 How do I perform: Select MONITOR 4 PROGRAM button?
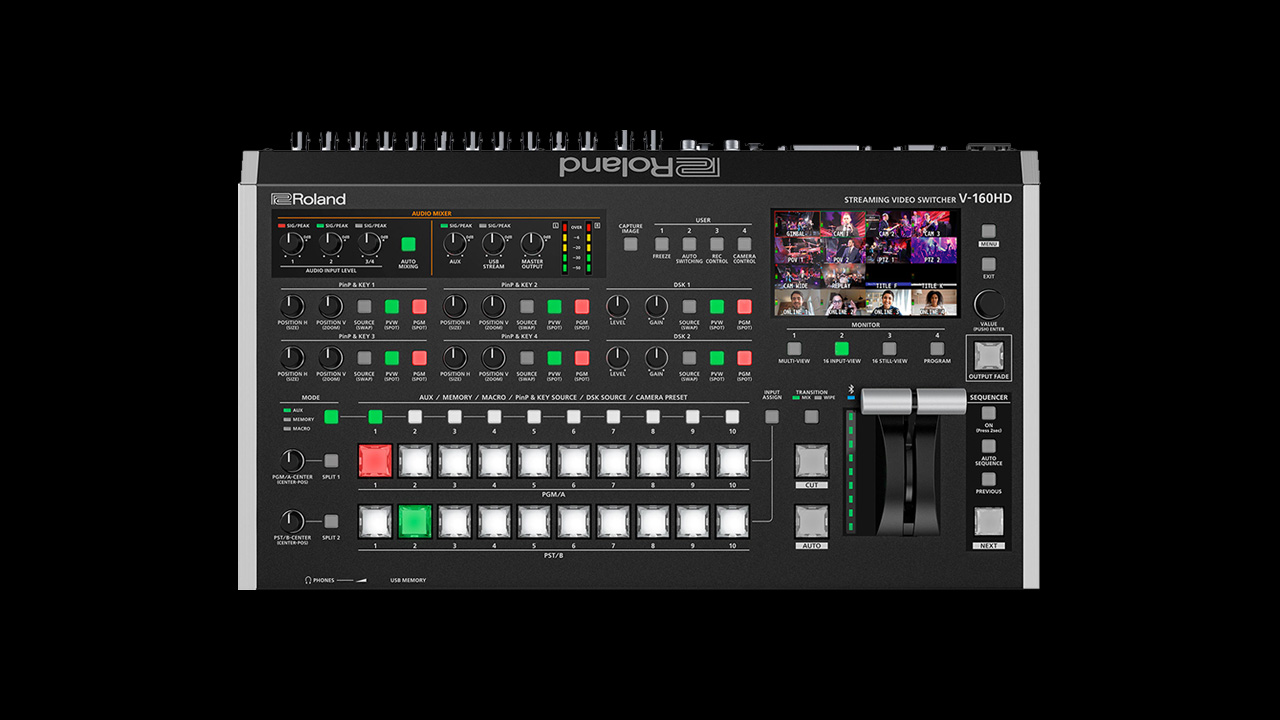tap(936, 348)
